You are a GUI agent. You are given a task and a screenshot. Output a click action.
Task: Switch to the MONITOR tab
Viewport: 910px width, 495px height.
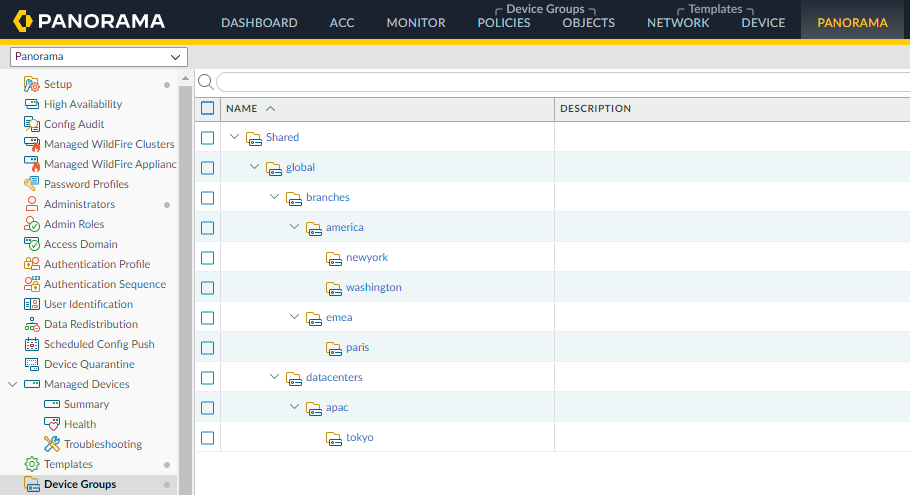[415, 22]
